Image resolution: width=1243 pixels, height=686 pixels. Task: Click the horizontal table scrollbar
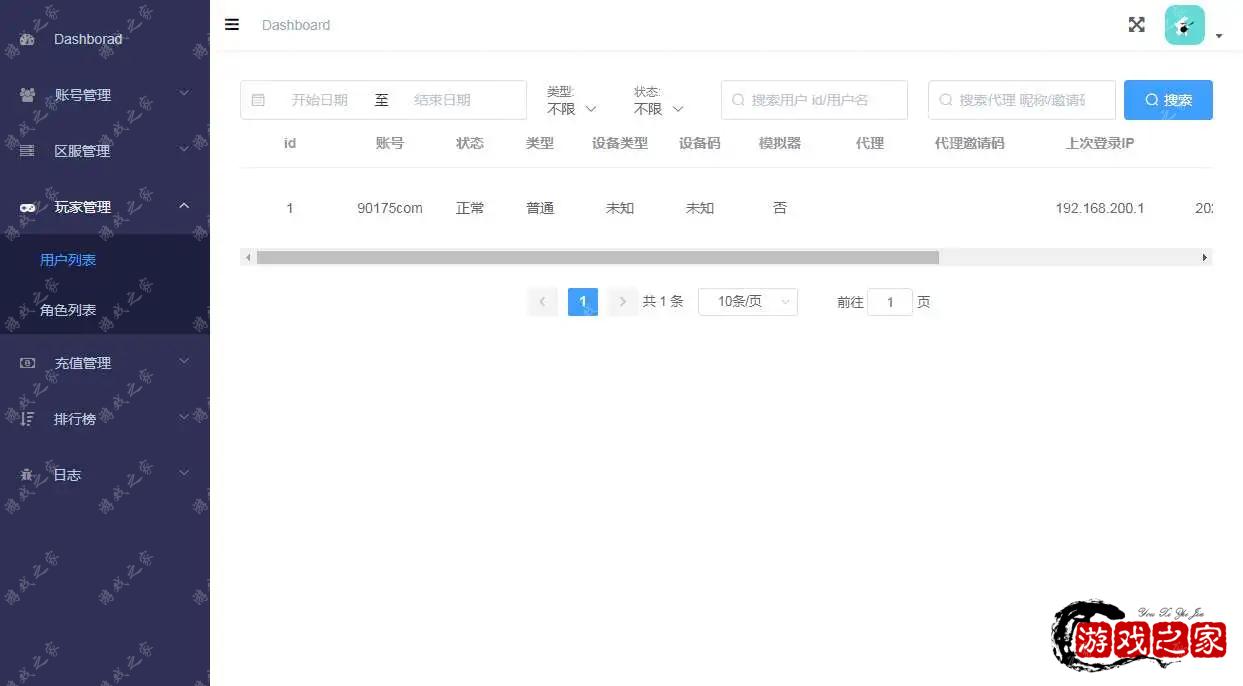[597, 258]
